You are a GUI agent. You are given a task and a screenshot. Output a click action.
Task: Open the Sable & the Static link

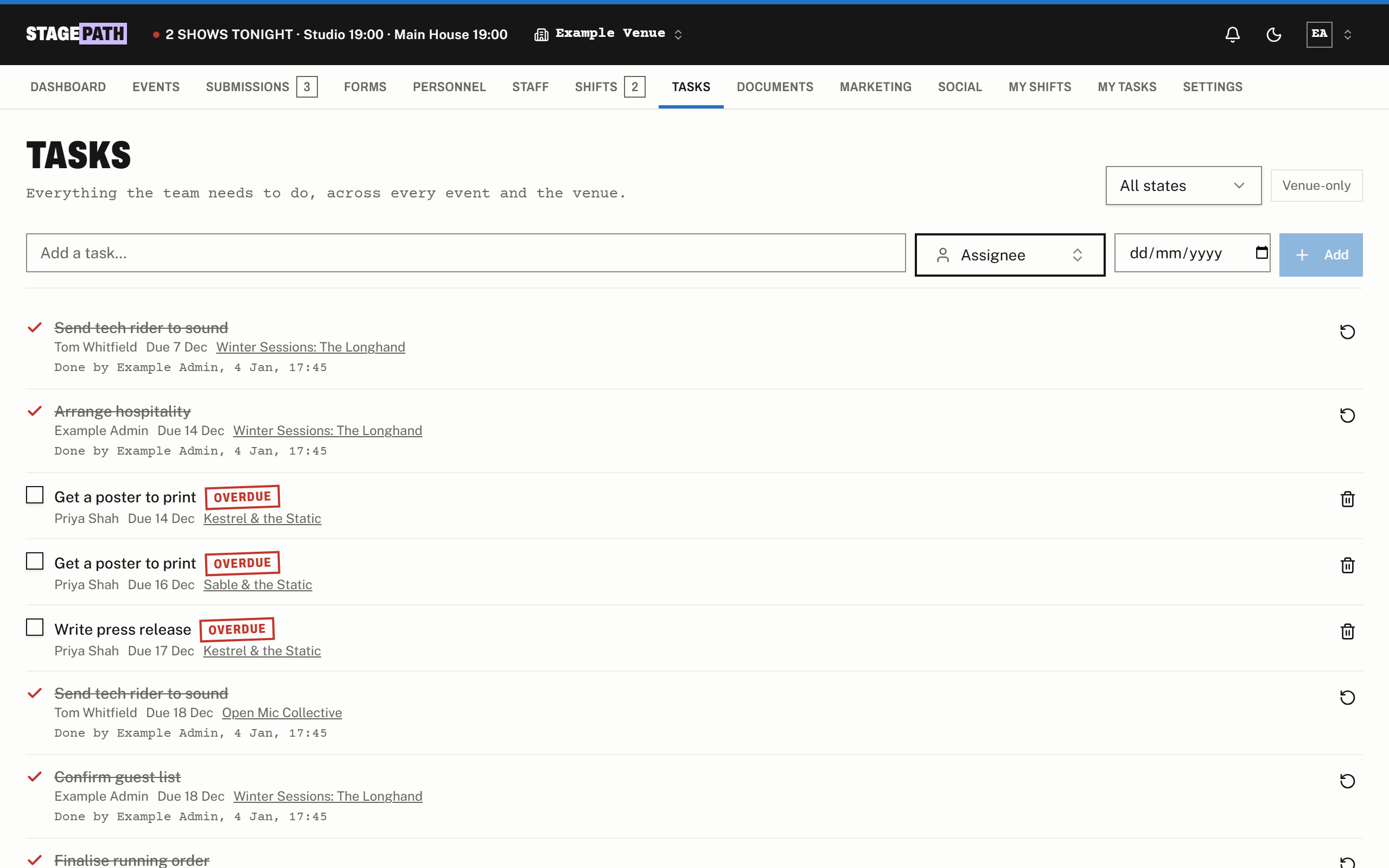(258, 584)
